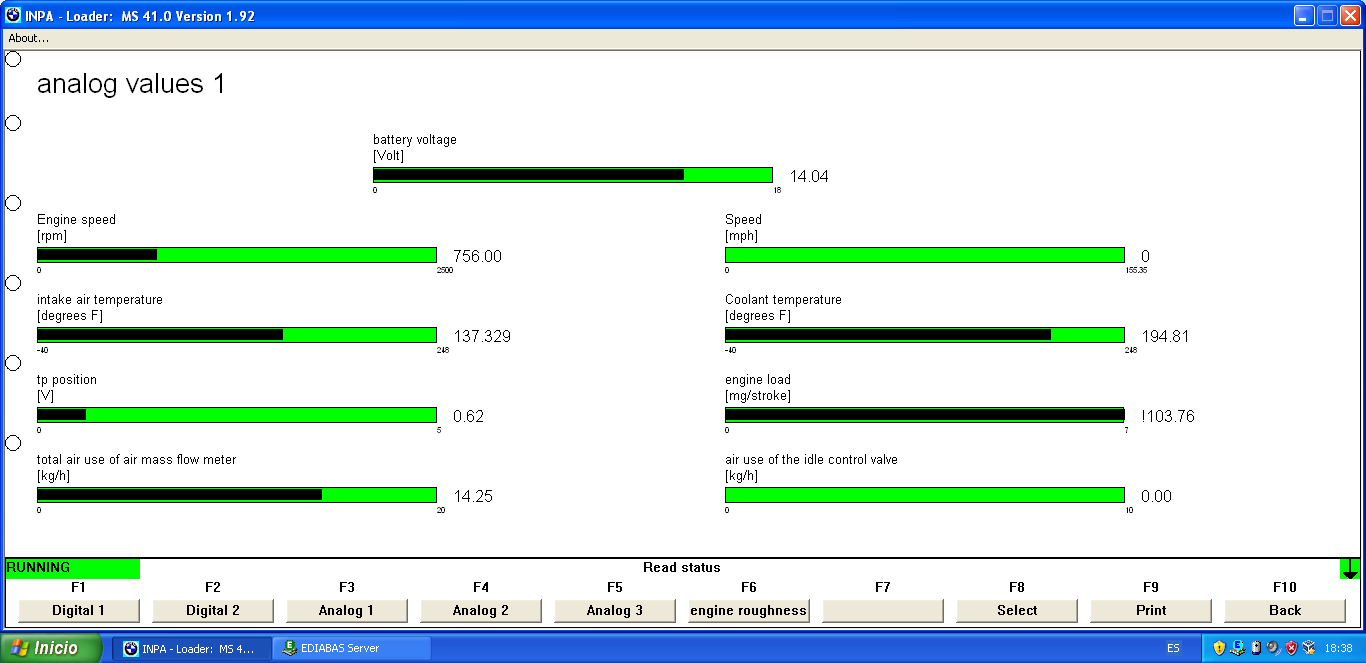Click the 137.329 intake temperature value
1366x663 pixels.
click(x=482, y=337)
